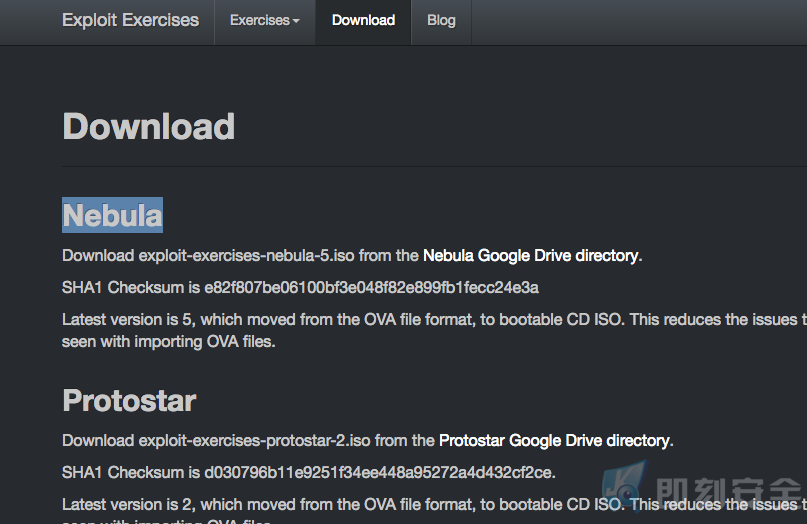Click the 'Latest version is 5' paragraph
The image size is (807, 524).
[434, 330]
